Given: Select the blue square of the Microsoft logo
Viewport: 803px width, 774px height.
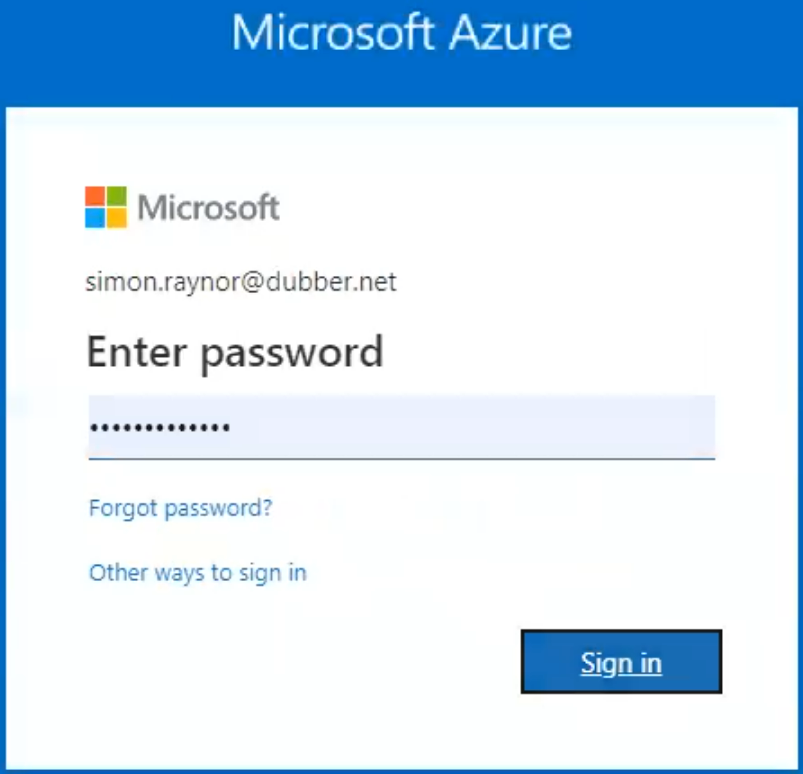Looking at the screenshot, I should click(93, 220).
